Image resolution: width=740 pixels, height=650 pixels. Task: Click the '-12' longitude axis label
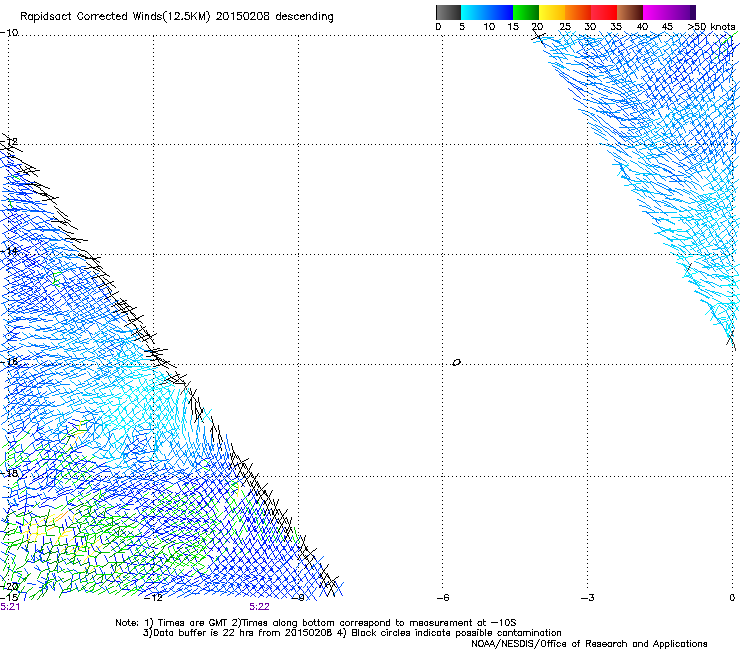(153, 598)
